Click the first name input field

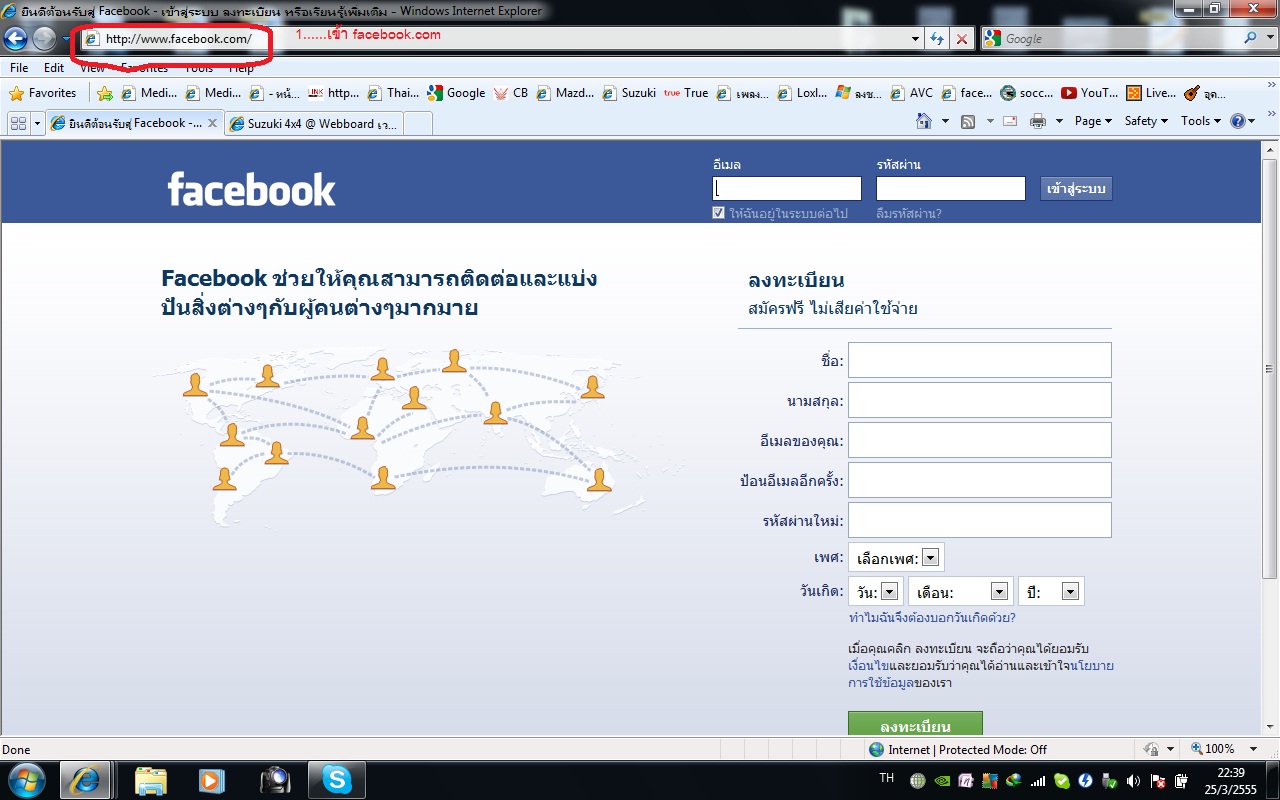(979, 360)
